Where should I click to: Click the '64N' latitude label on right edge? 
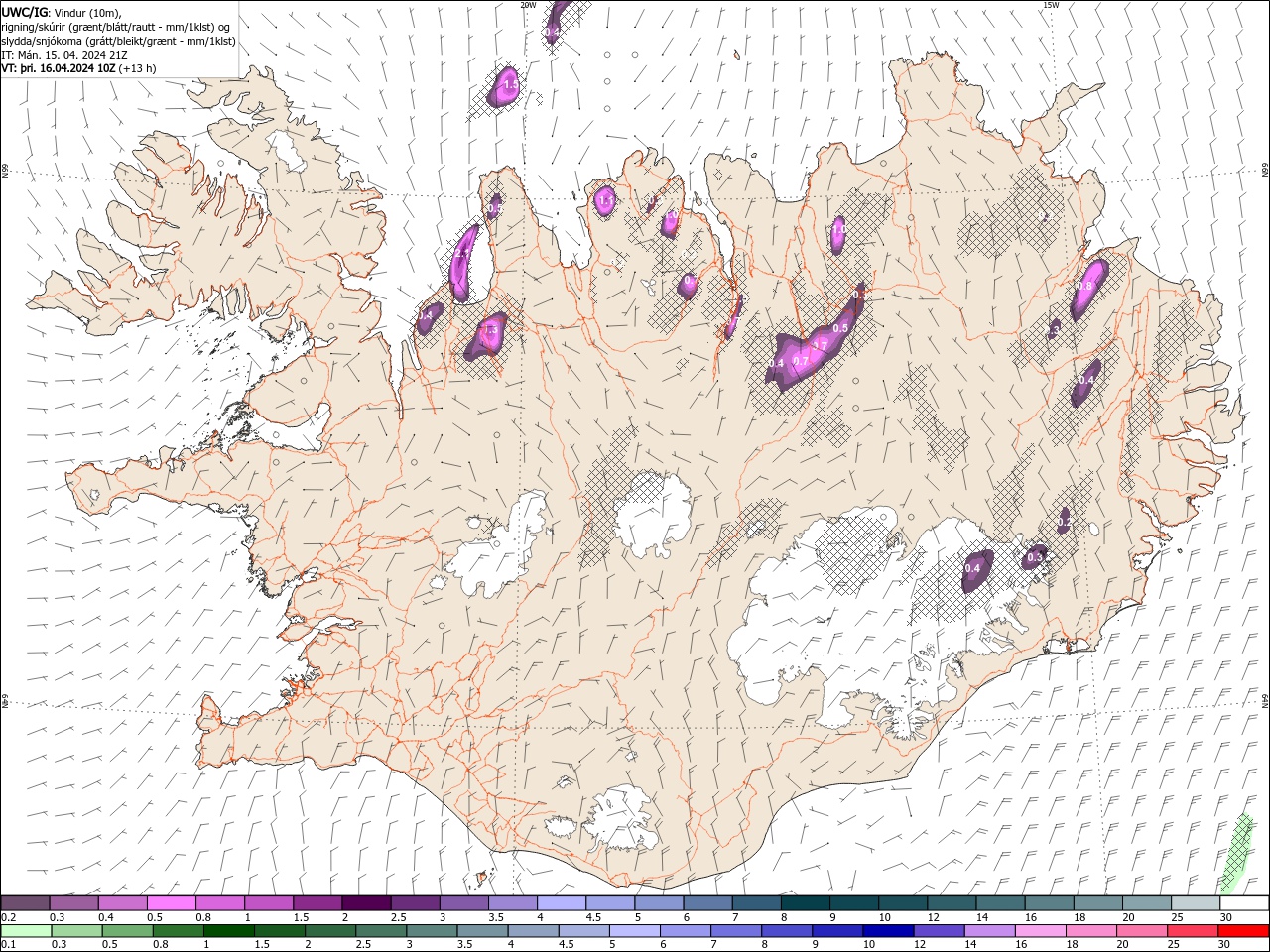(1265, 700)
